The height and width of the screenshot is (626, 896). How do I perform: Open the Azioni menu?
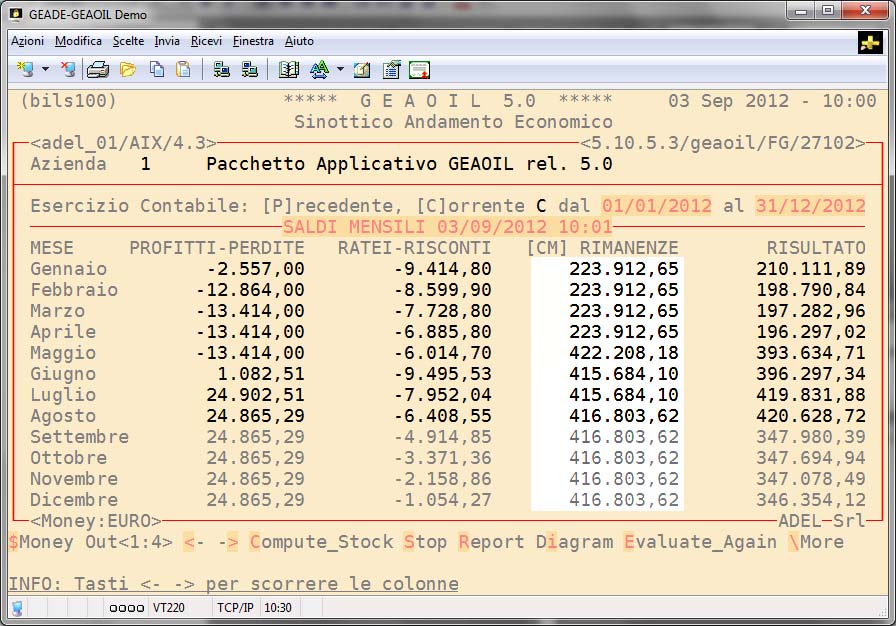[x=27, y=41]
